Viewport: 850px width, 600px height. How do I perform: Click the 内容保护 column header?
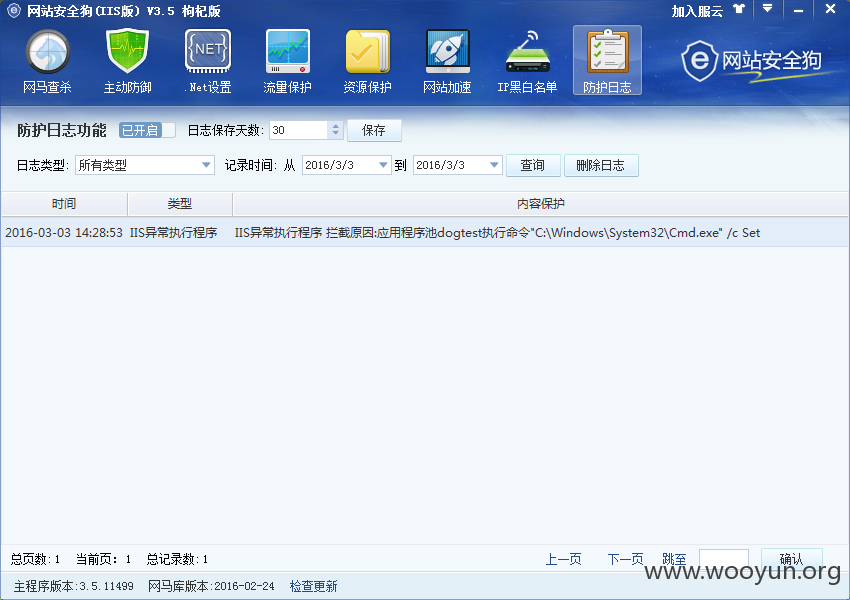(540, 204)
